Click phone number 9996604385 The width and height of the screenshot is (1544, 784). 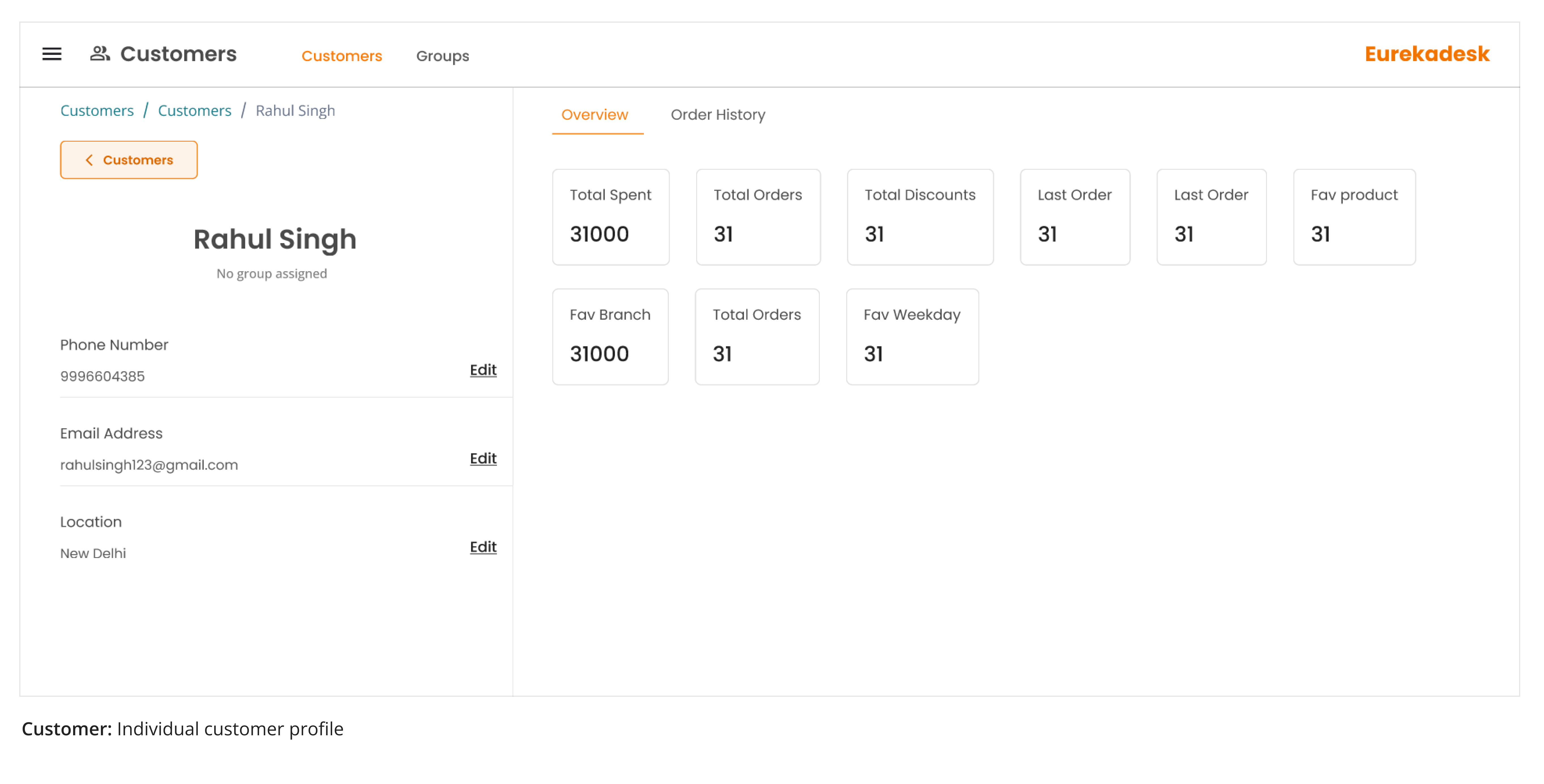pos(103,376)
